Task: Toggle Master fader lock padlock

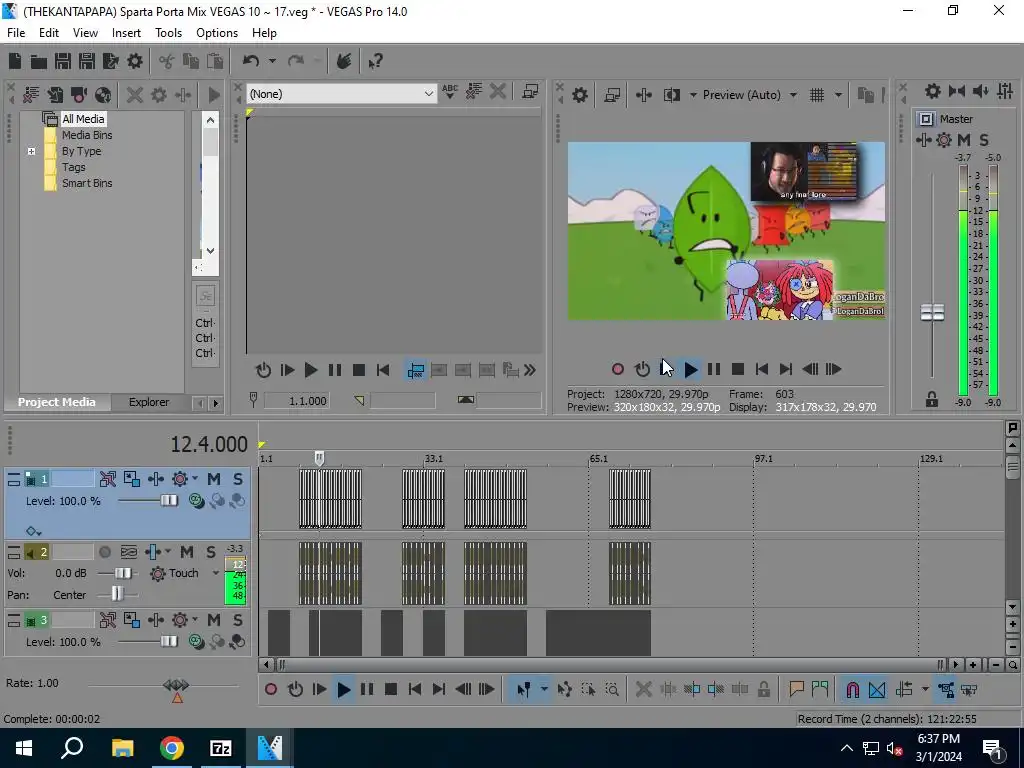Action: point(932,399)
